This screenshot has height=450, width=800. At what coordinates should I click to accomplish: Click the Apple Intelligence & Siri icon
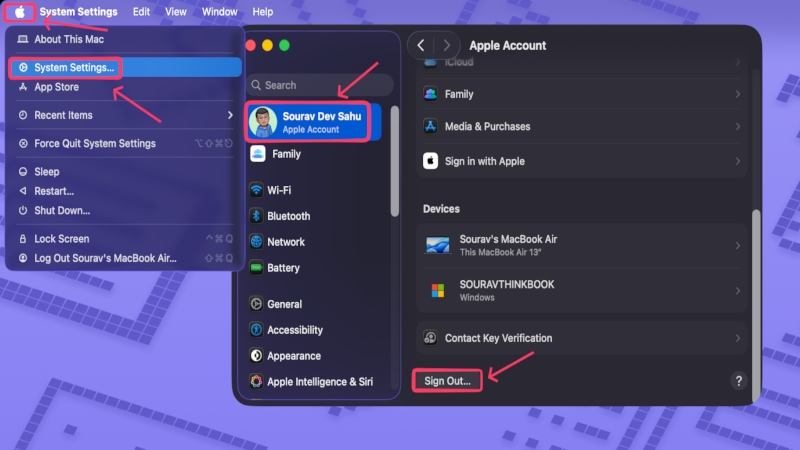click(256, 382)
